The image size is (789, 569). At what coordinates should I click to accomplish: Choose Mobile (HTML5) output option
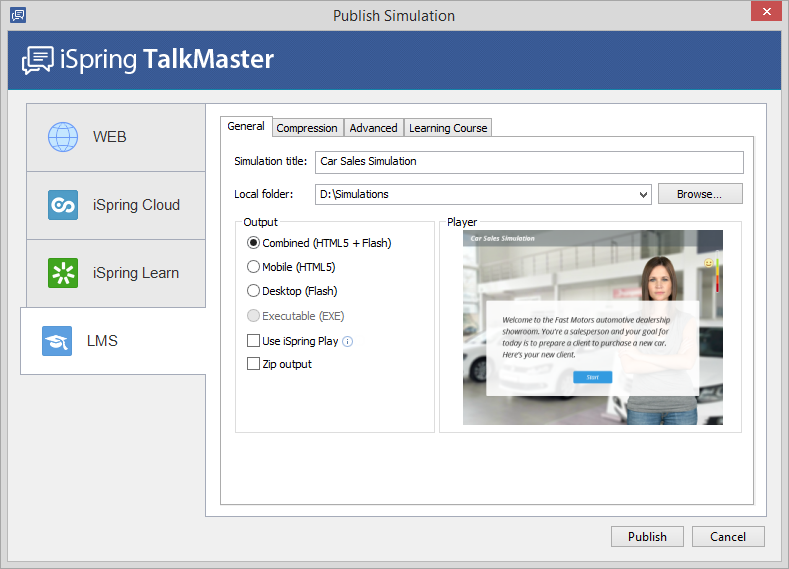[253, 267]
